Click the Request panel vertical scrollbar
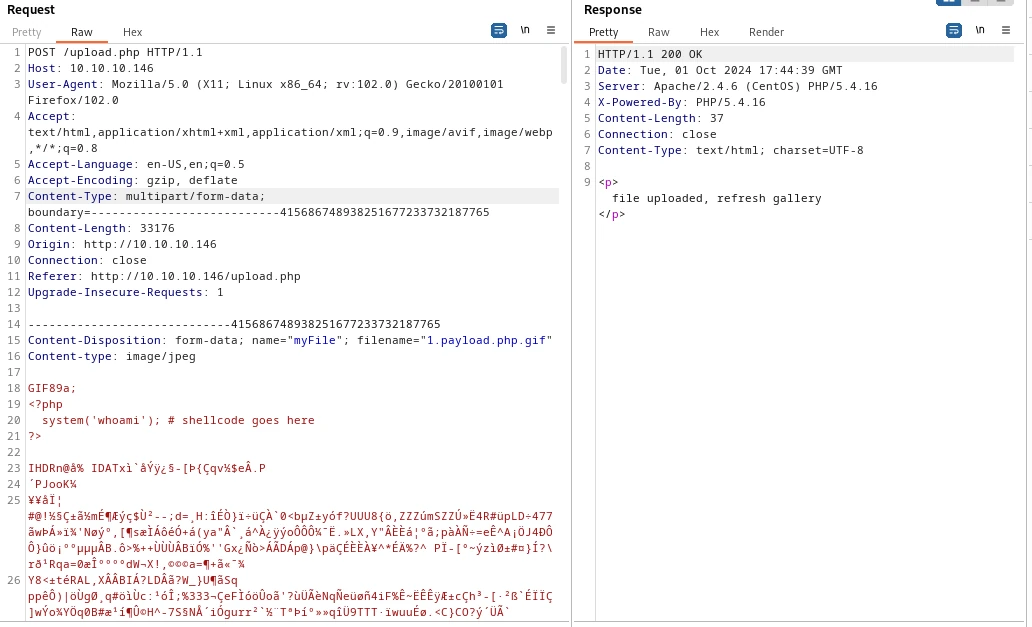 pyautogui.click(x=563, y=64)
